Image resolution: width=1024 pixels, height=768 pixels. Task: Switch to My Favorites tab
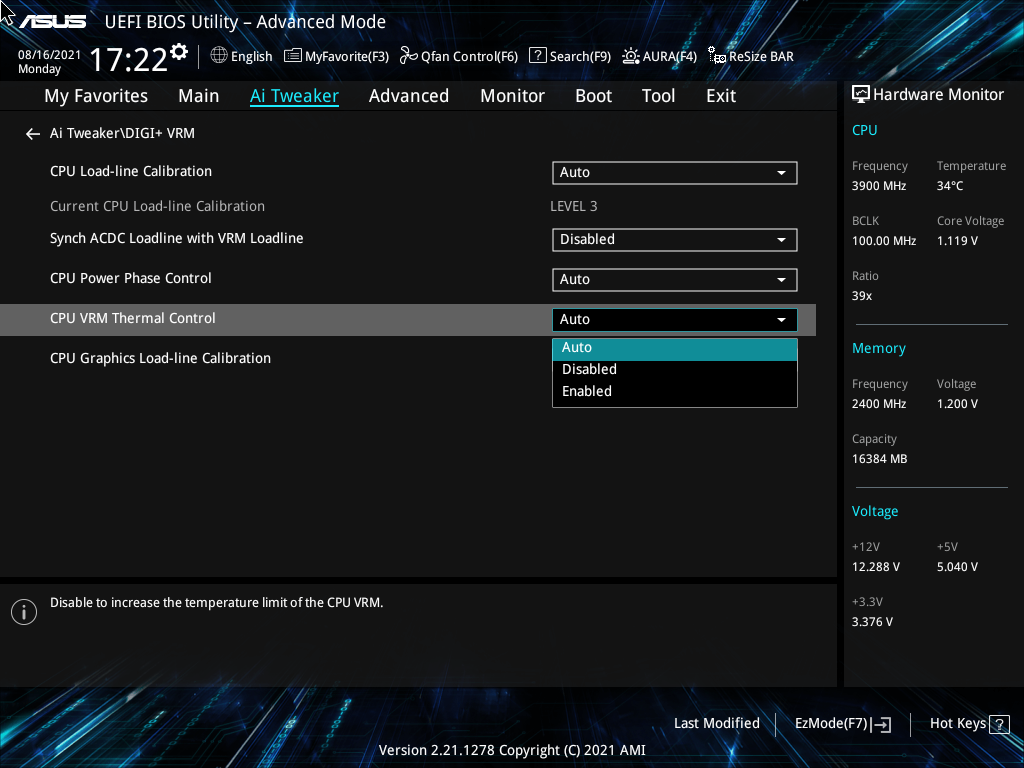tap(96, 96)
